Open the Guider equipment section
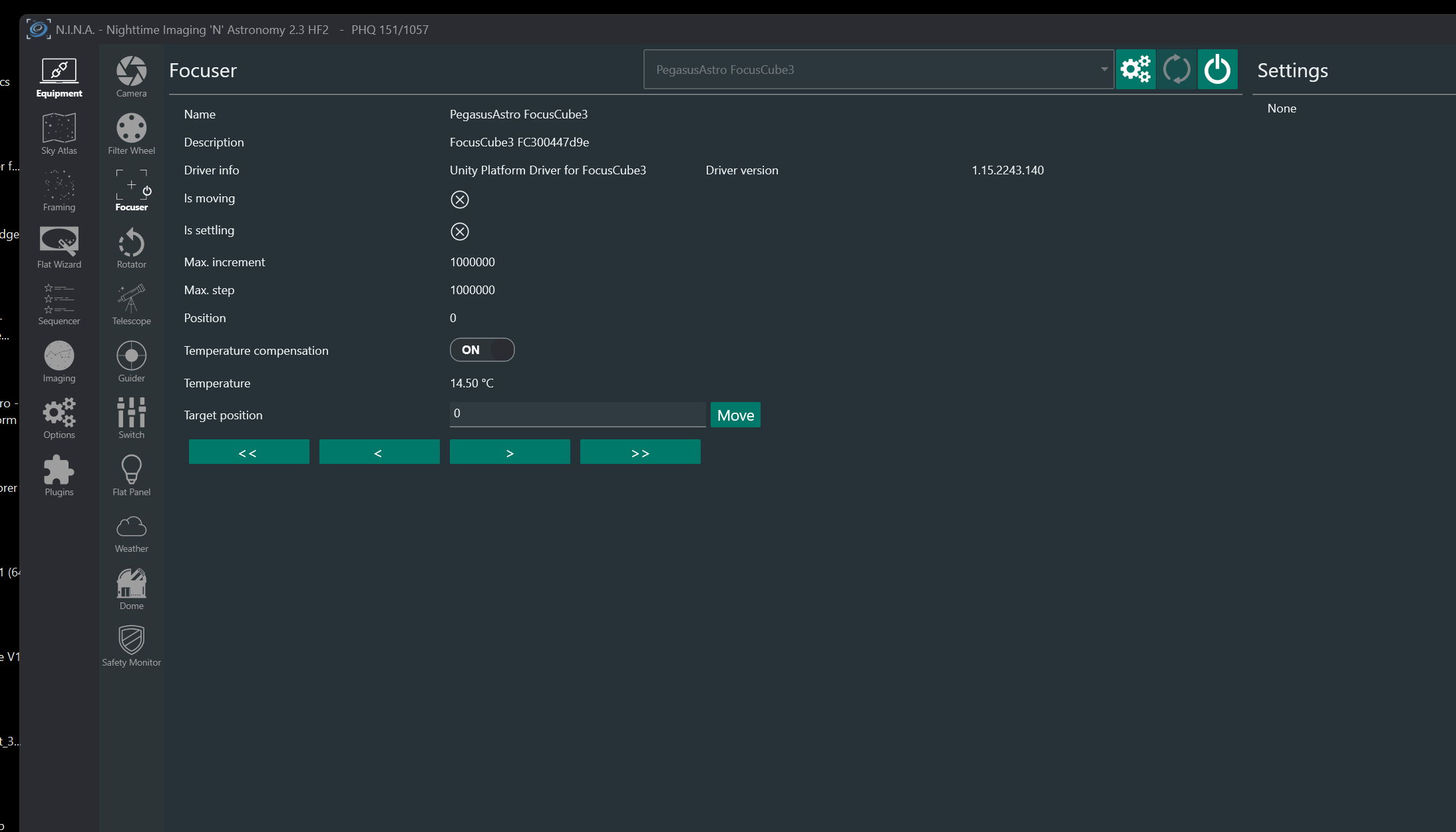 (x=131, y=361)
